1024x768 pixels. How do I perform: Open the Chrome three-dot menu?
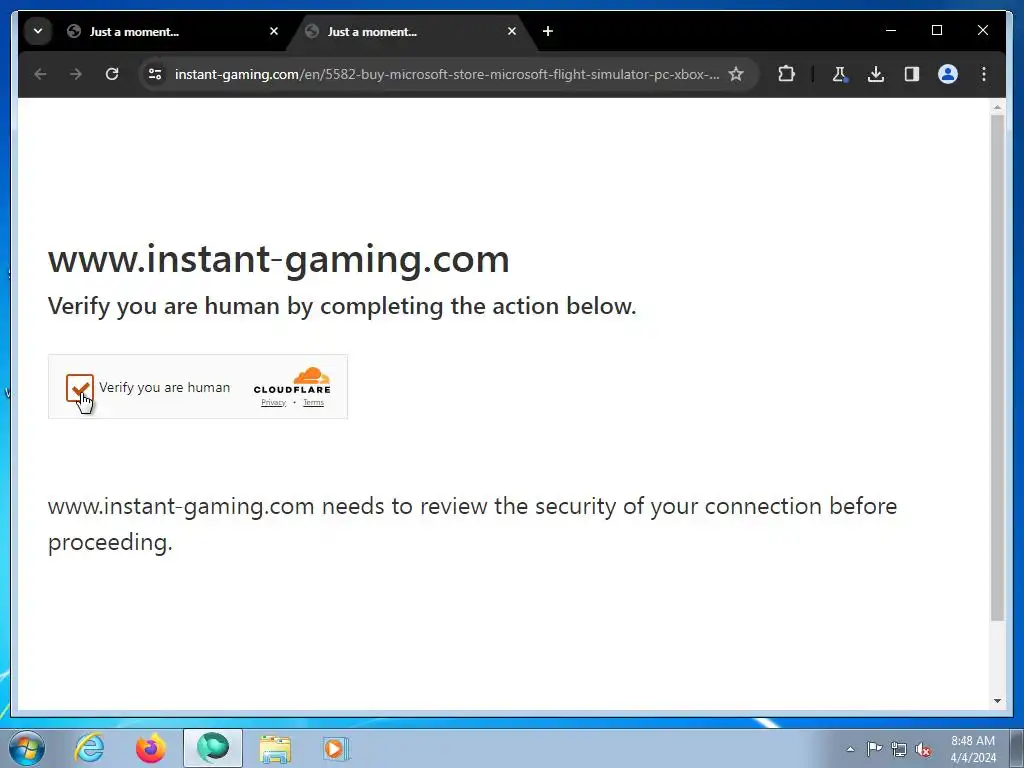pyautogui.click(x=984, y=74)
